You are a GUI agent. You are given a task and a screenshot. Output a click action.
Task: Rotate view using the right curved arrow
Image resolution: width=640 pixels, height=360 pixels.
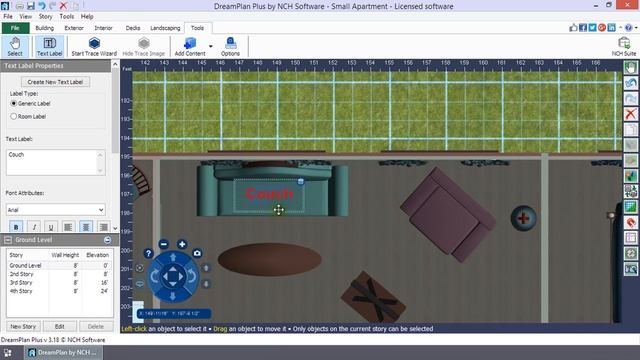(191, 276)
